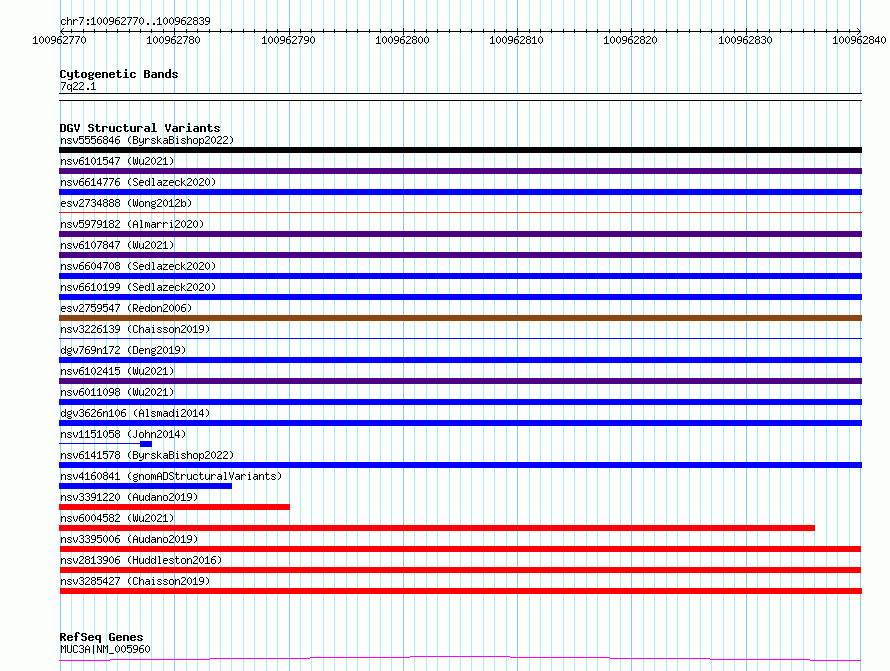Open variant nsv2813906 (Huddleston2016) label
This screenshot has height=671, width=890.
coord(141,560)
